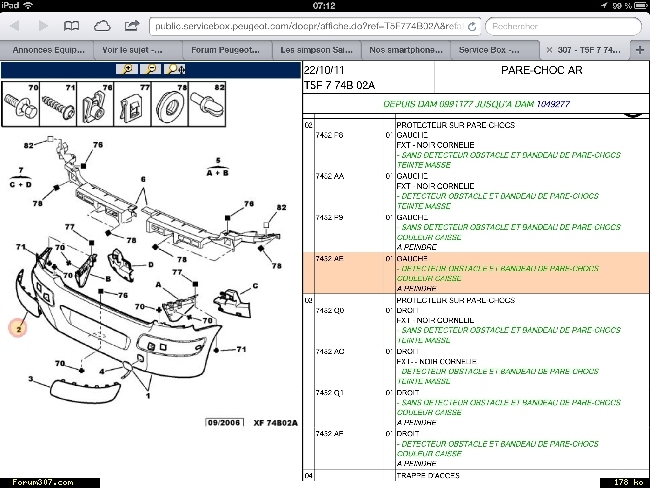Select the part 70 bolt thumbnail
Viewport: 650px width, 488px height.
click(21, 104)
